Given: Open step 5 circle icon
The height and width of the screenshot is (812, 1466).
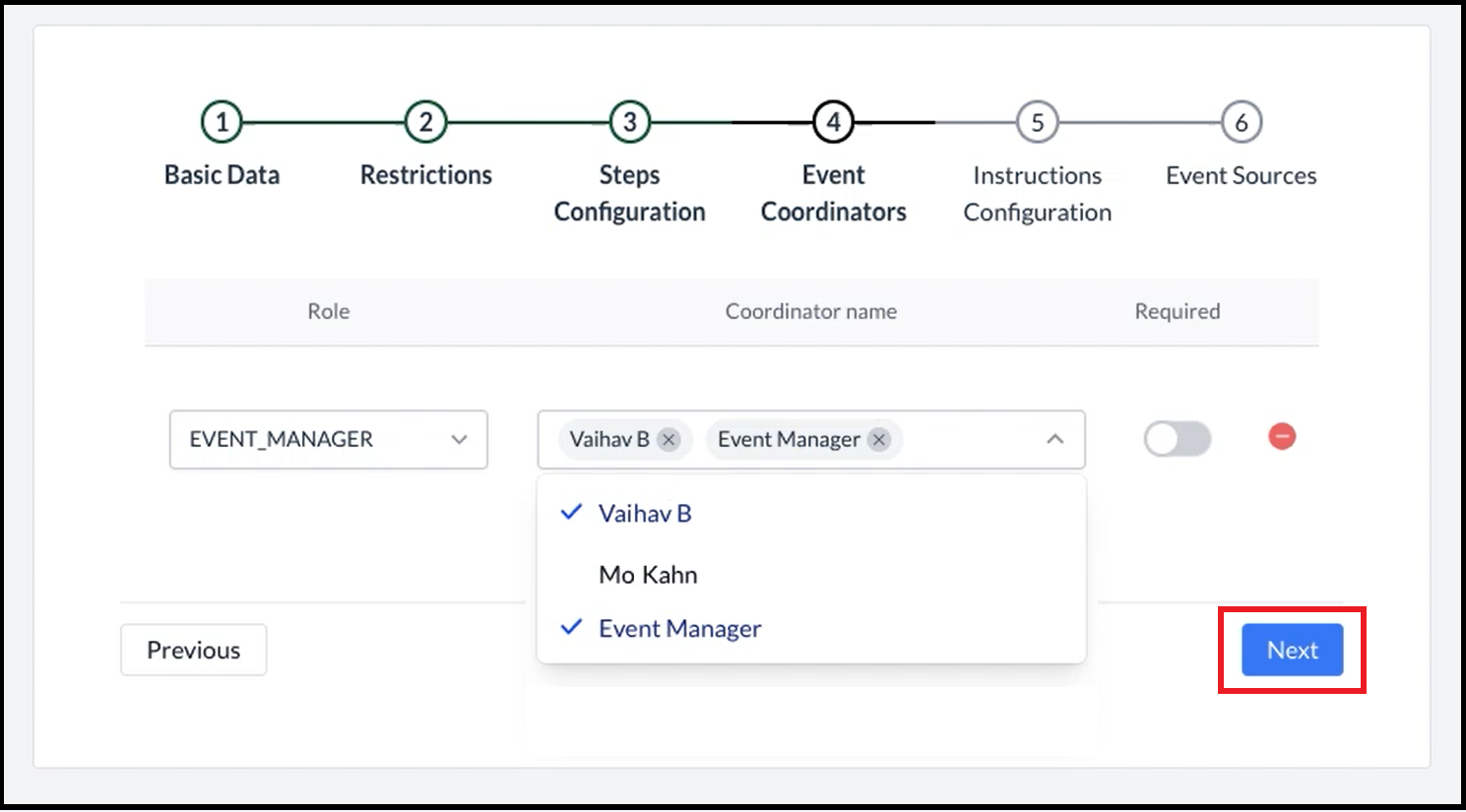Looking at the screenshot, I should click(x=1037, y=122).
